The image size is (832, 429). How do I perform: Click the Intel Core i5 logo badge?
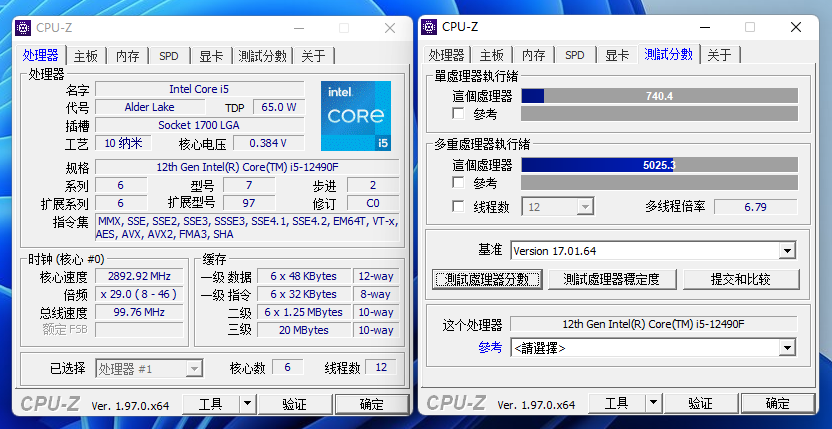pyautogui.click(x=356, y=116)
